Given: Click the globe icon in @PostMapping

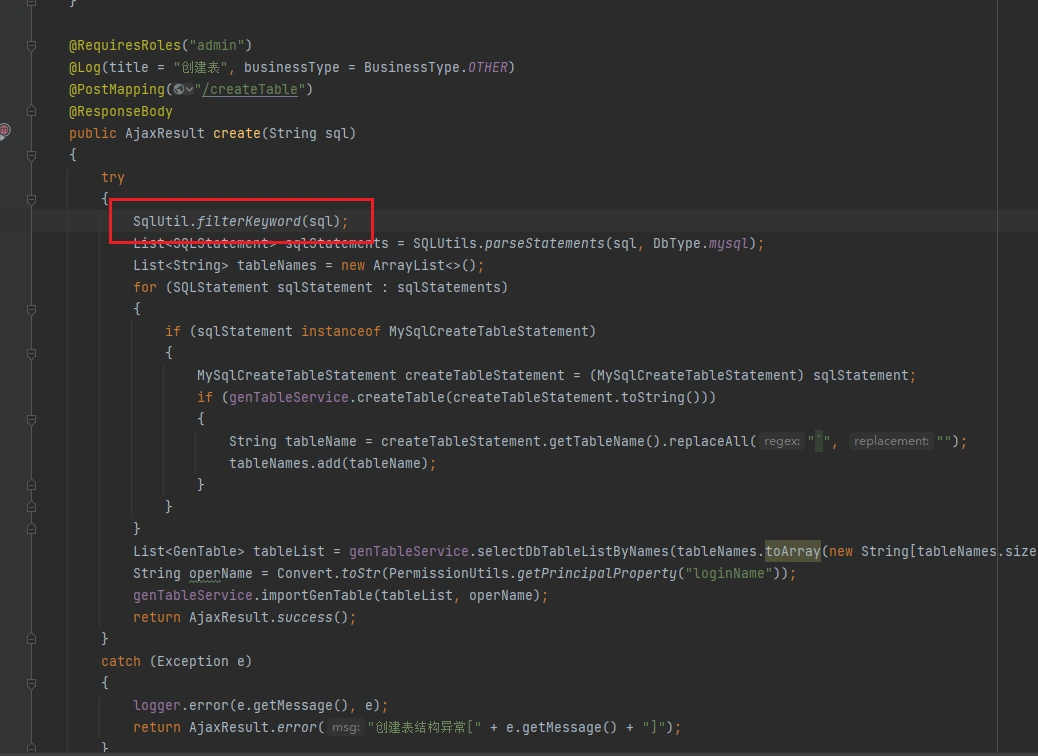Looking at the screenshot, I should click(177, 90).
